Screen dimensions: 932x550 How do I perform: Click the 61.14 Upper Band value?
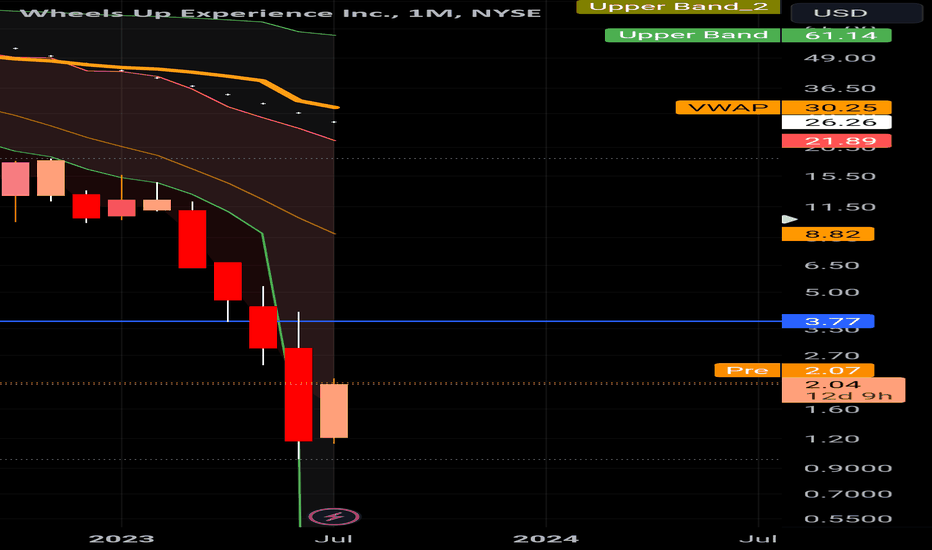click(837, 35)
